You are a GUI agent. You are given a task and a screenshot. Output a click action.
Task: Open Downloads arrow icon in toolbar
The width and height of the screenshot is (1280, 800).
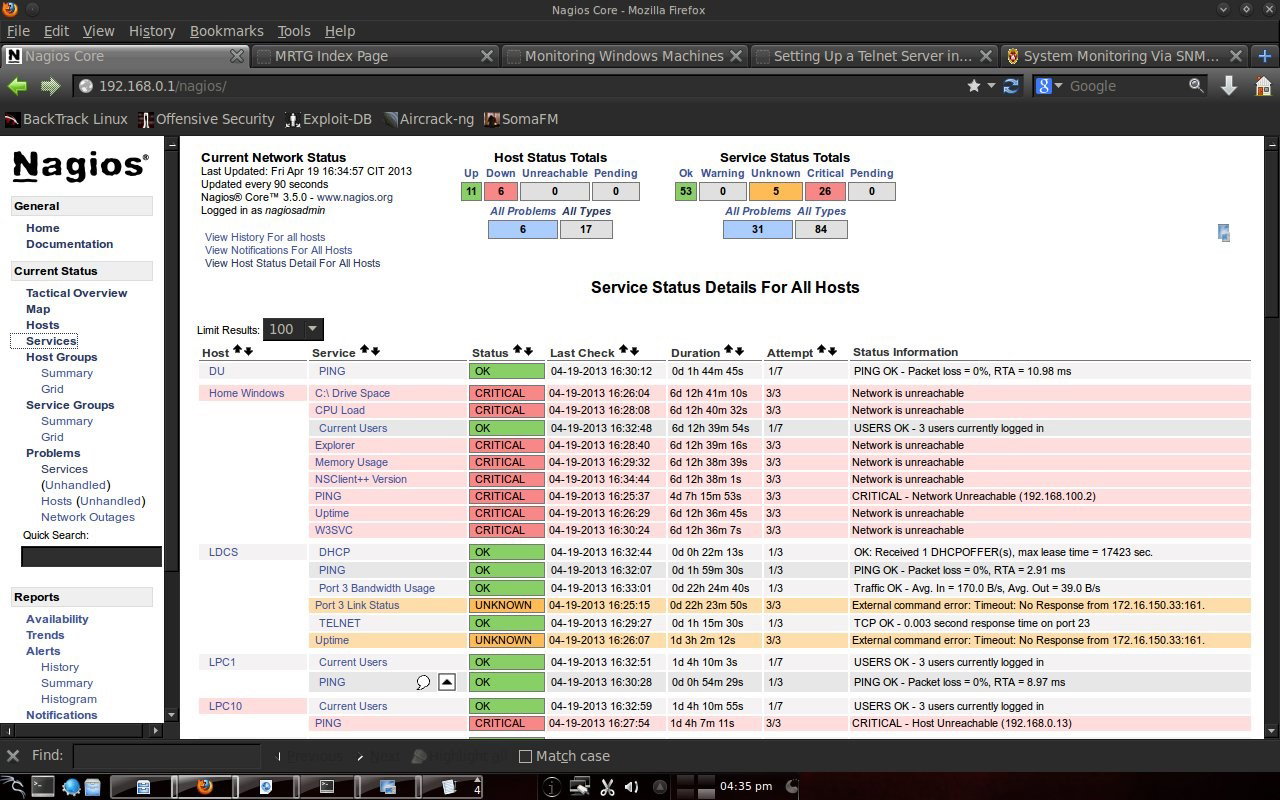1229,86
